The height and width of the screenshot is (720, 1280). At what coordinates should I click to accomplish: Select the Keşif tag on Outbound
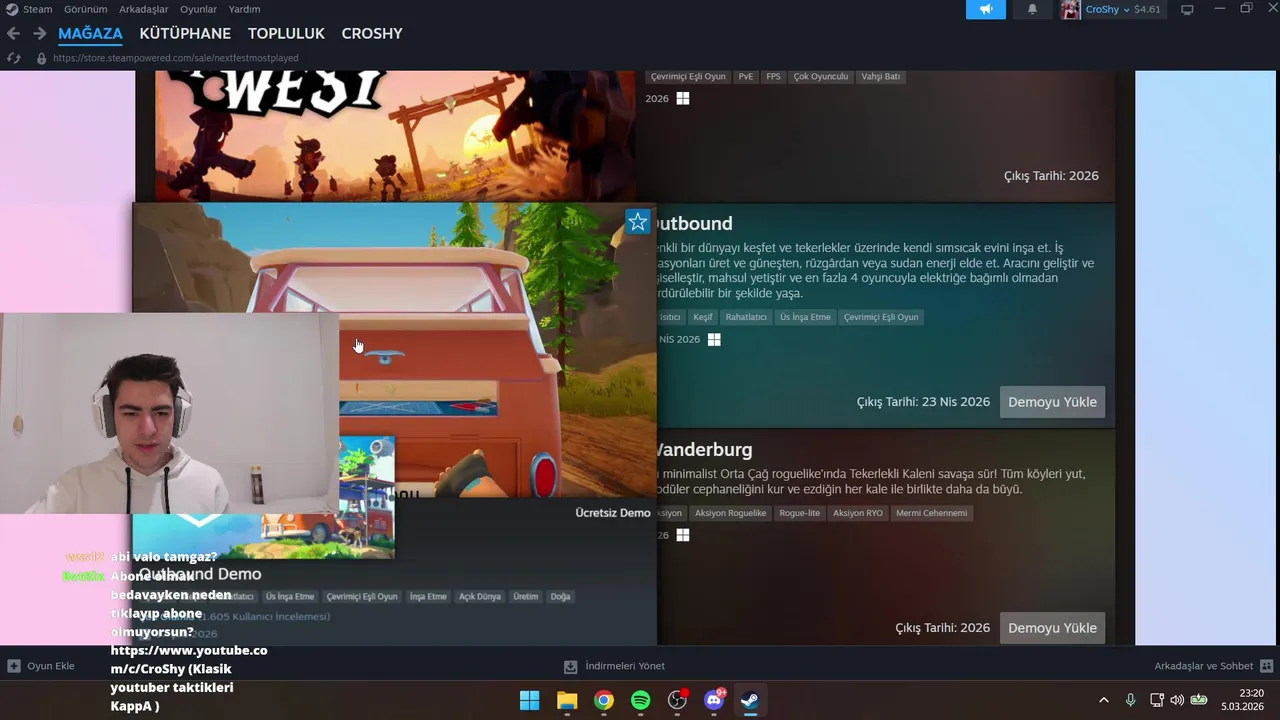pyautogui.click(x=703, y=317)
